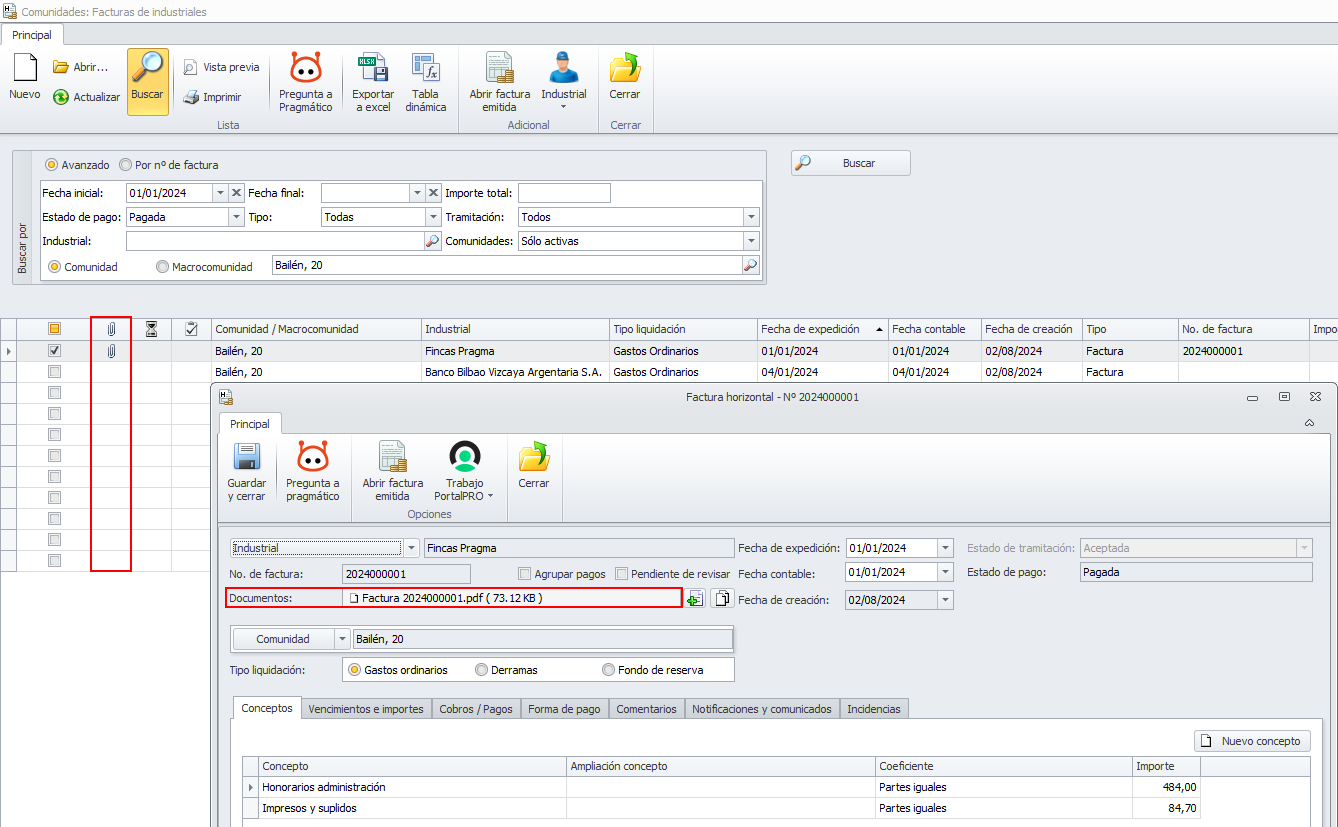Open Trabajo PortalPRO icon
1338x827 pixels.
click(464, 458)
